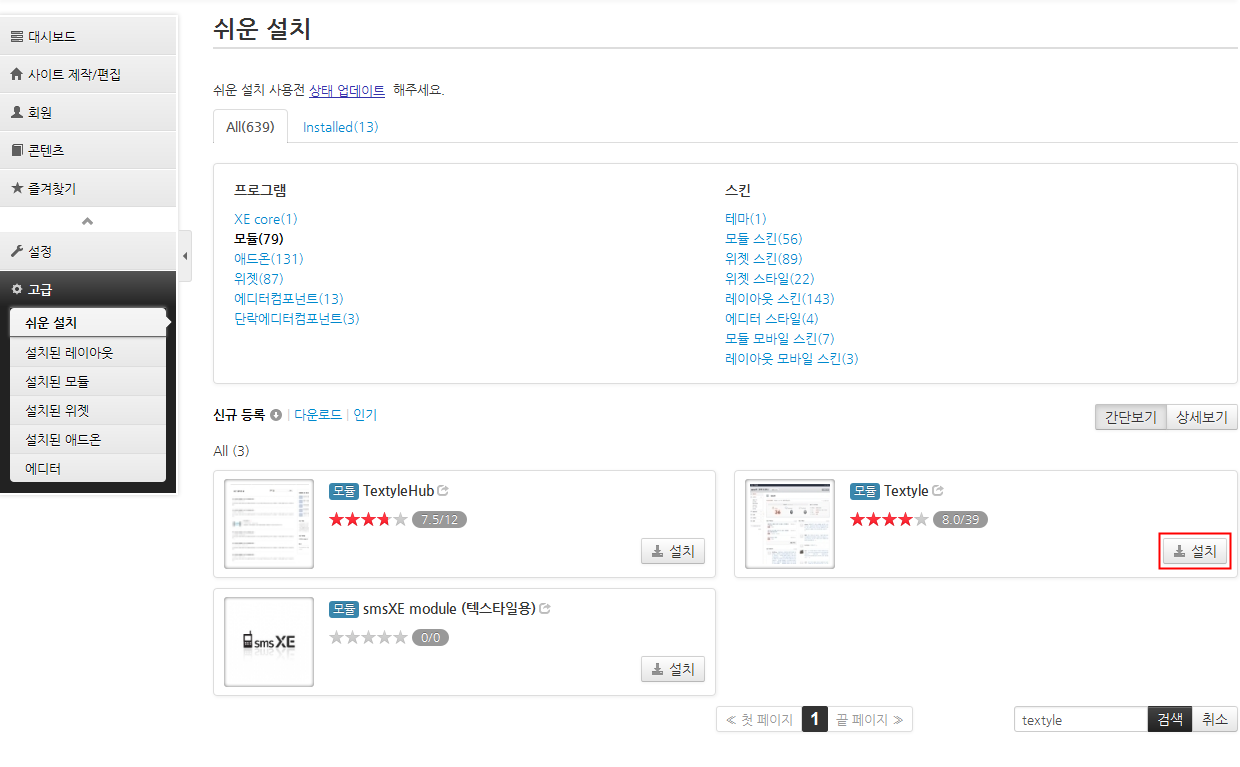Follow the 상태 업데이트 link
1240x767 pixels.
coord(347,90)
